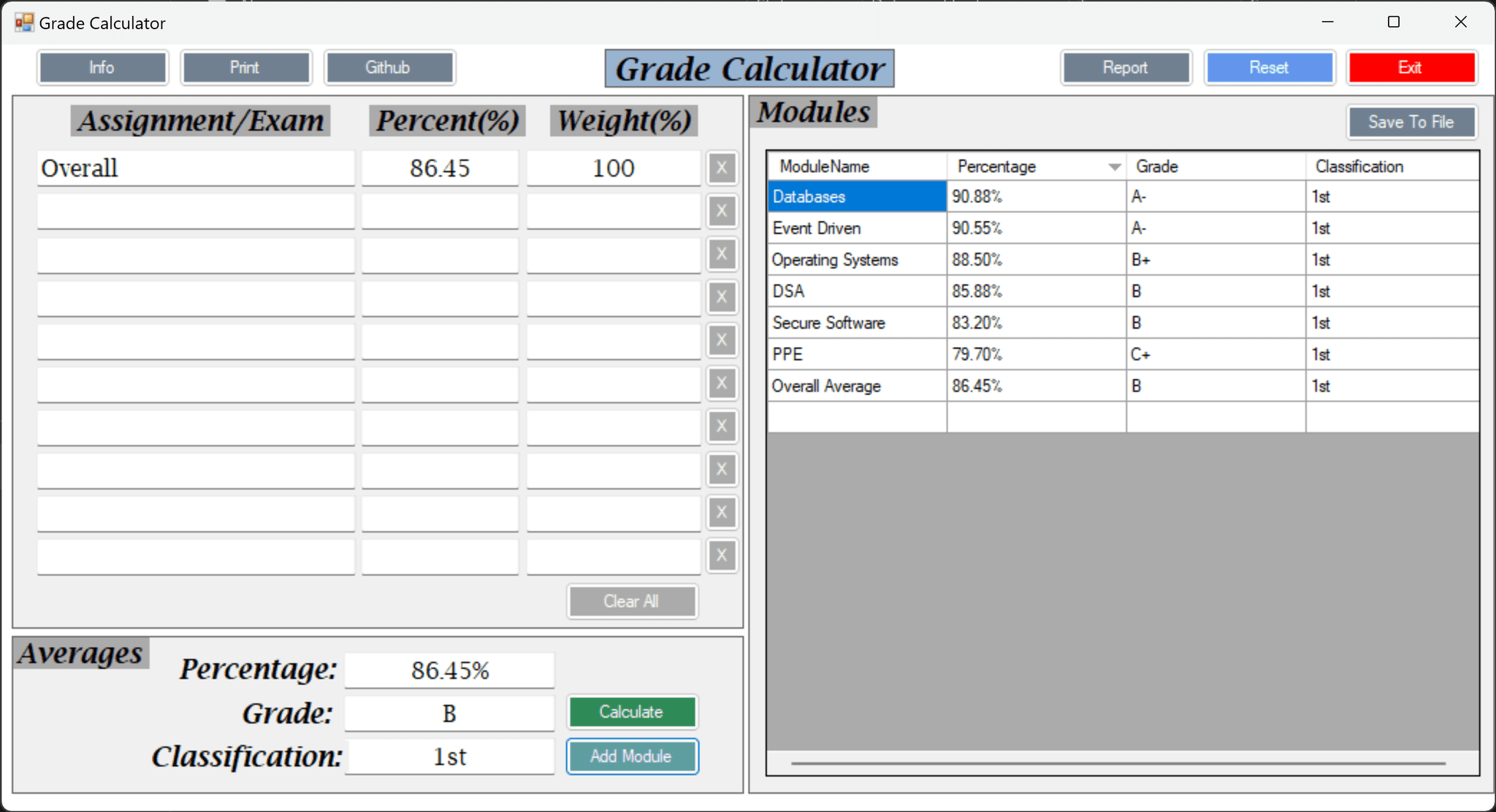Click the green Calculate button

(632, 712)
